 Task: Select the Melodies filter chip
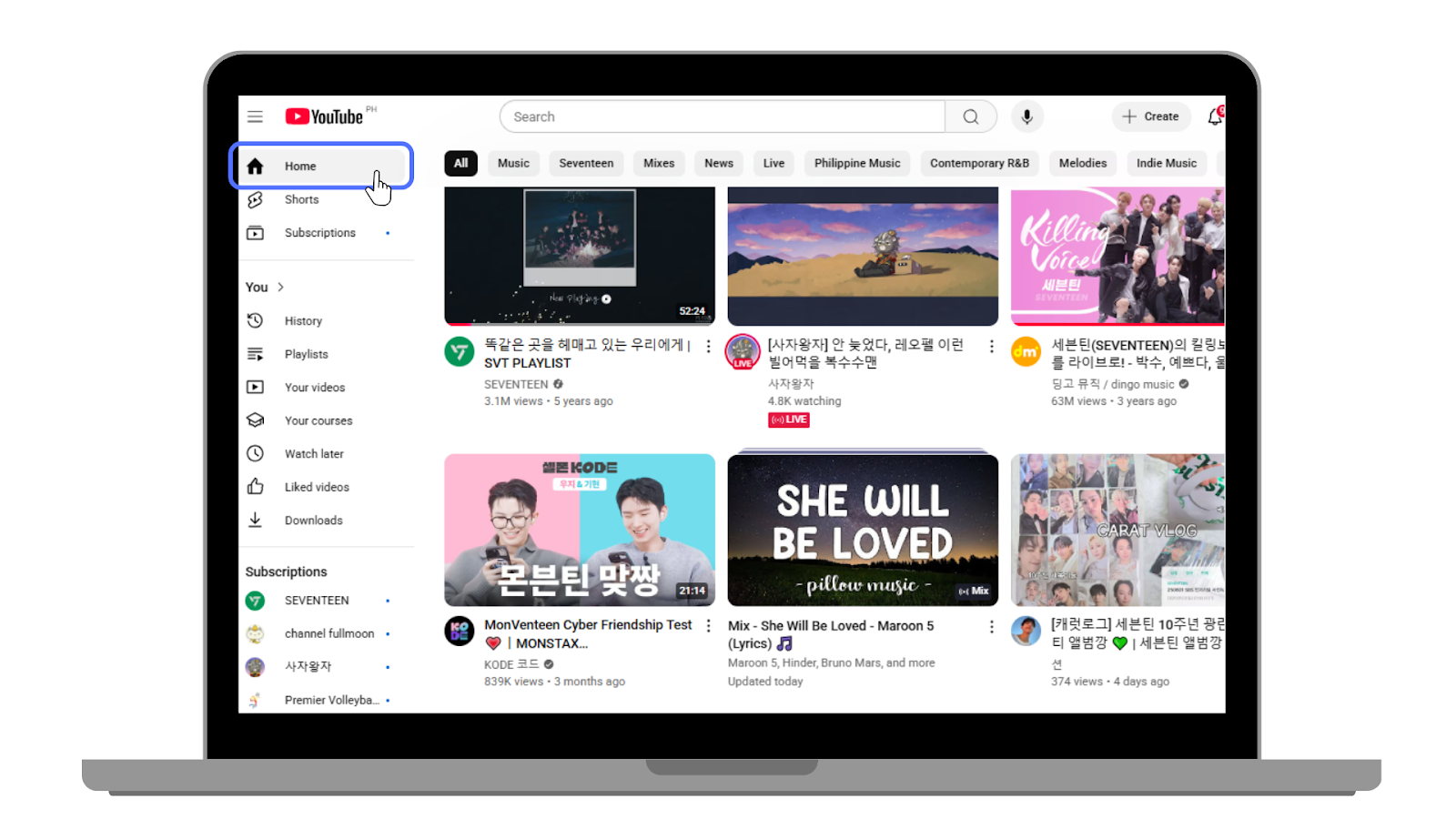[1083, 163]
